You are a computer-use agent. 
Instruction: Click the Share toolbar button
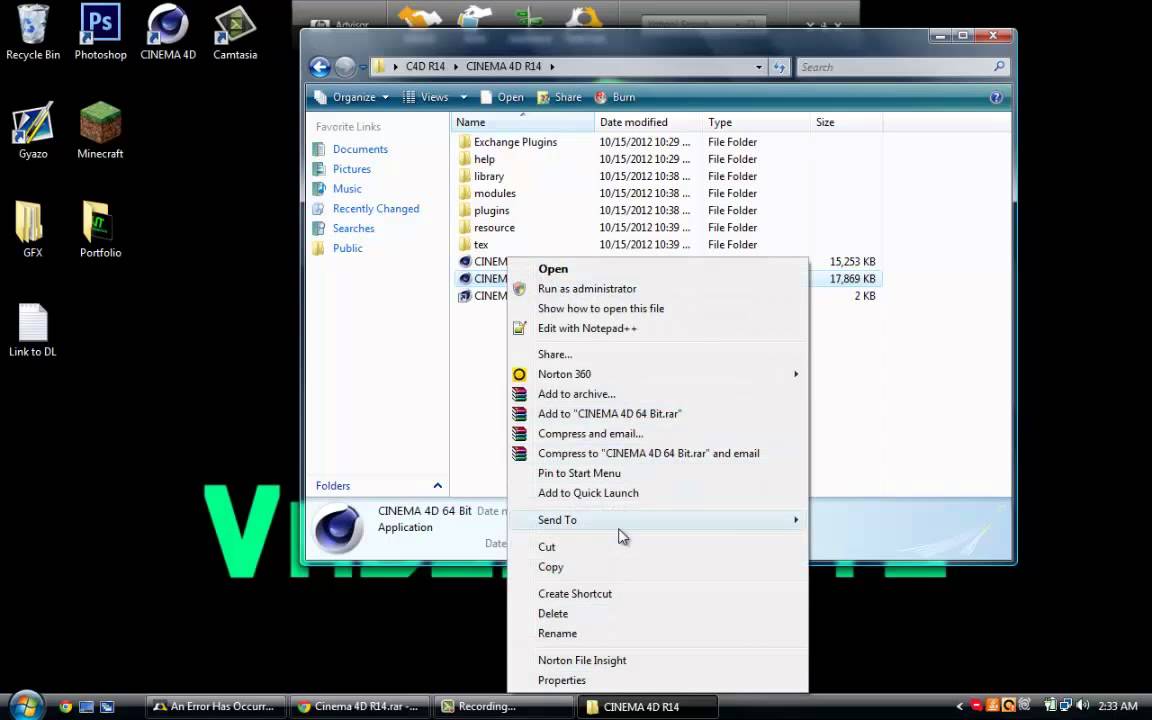(x=559, y=97)
